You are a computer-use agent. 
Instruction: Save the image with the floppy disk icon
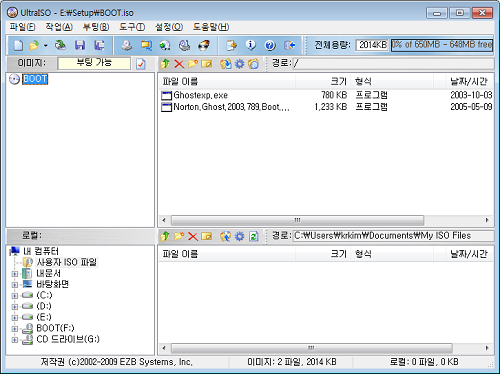click(x=80, y=45)
